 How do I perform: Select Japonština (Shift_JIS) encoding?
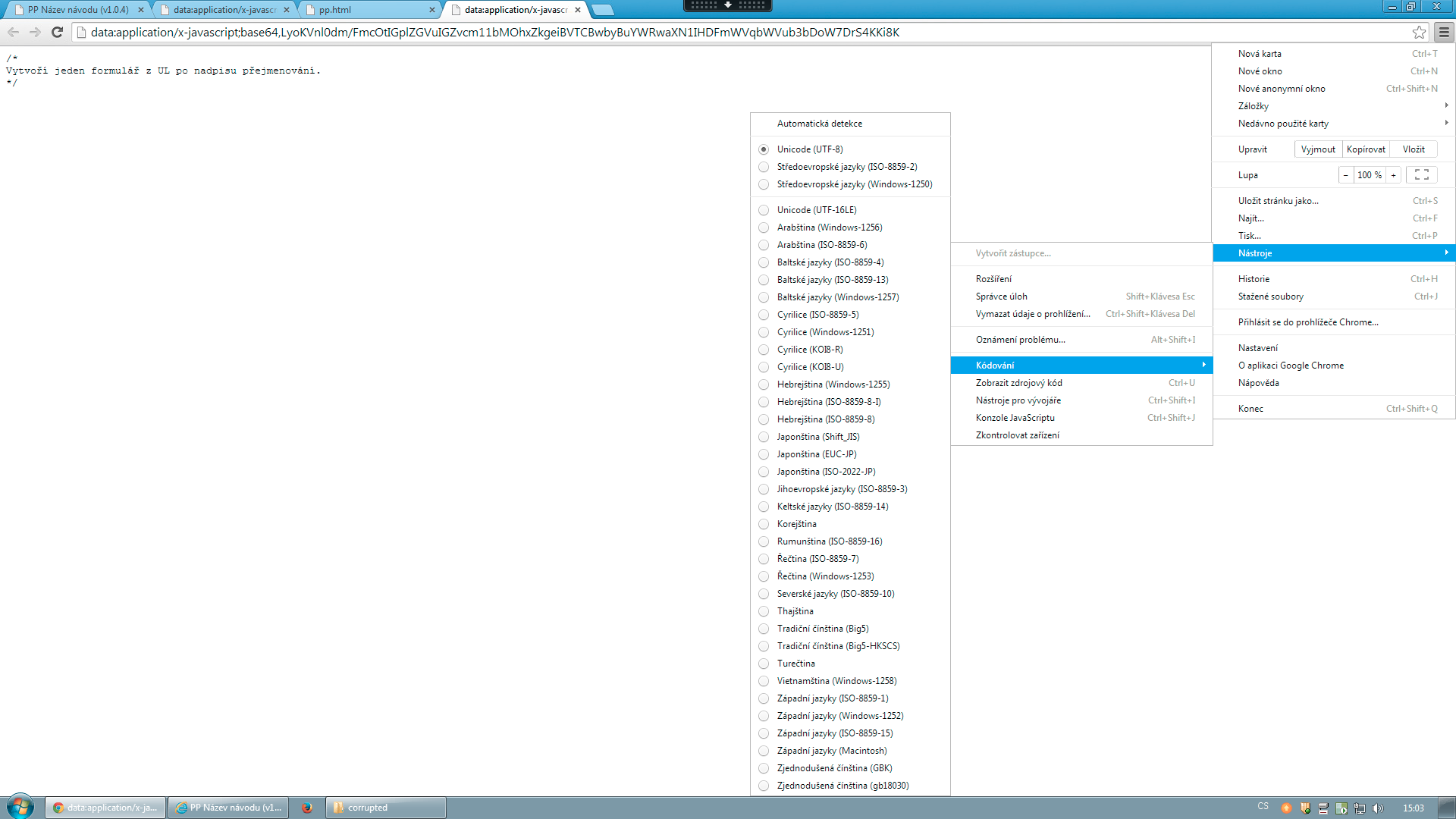(x=817, y=437)
